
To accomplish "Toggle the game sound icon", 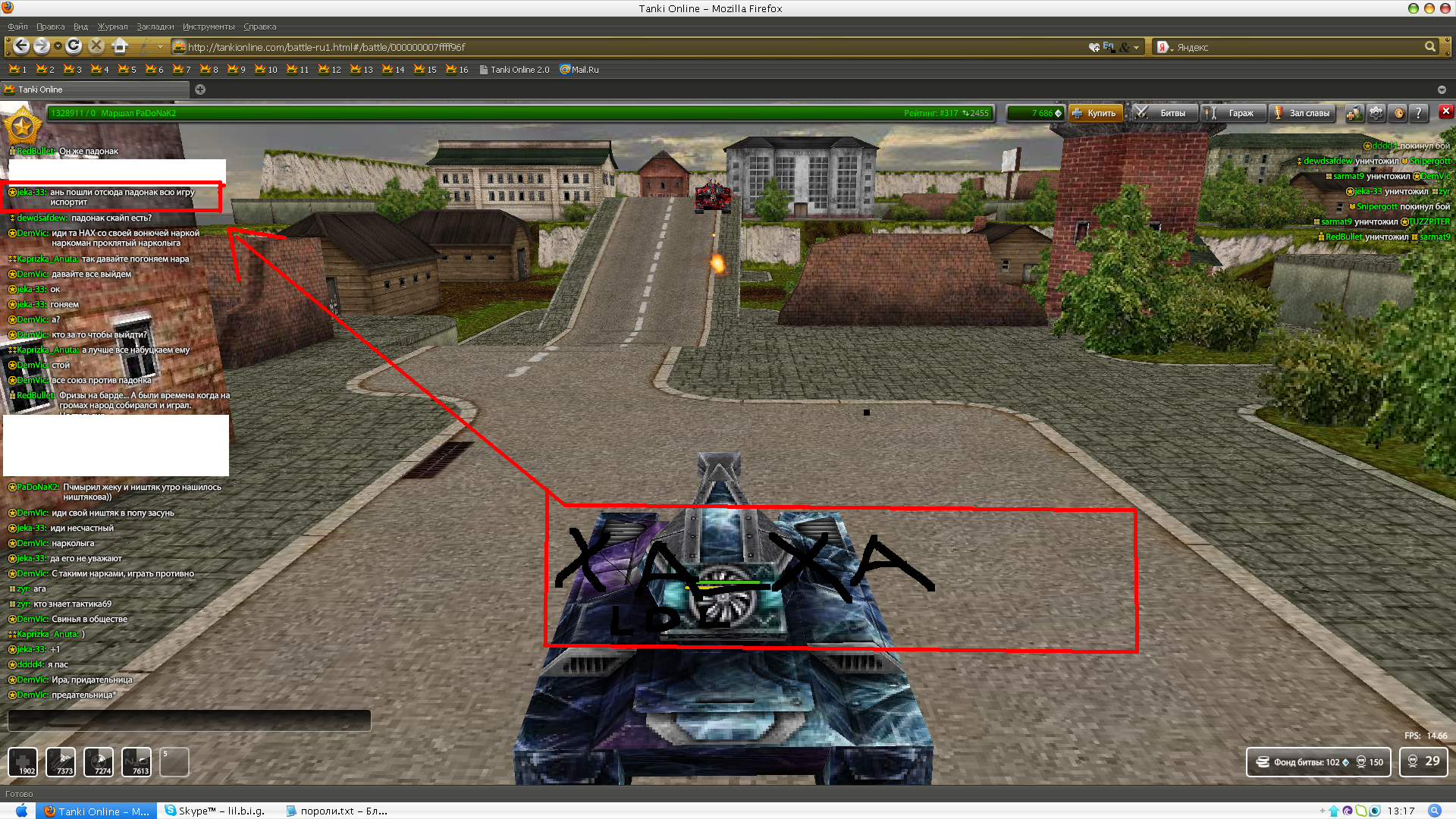I will 1399,113.
